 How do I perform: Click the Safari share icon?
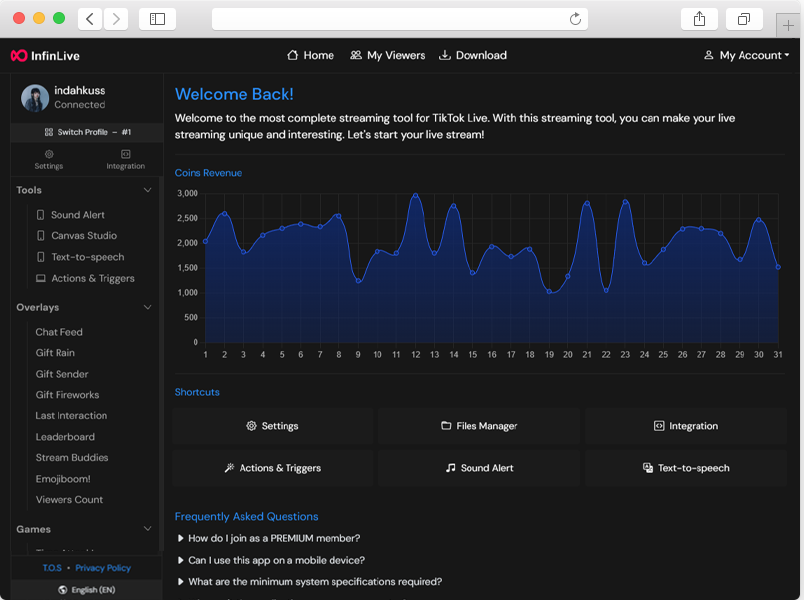point(699,19)
